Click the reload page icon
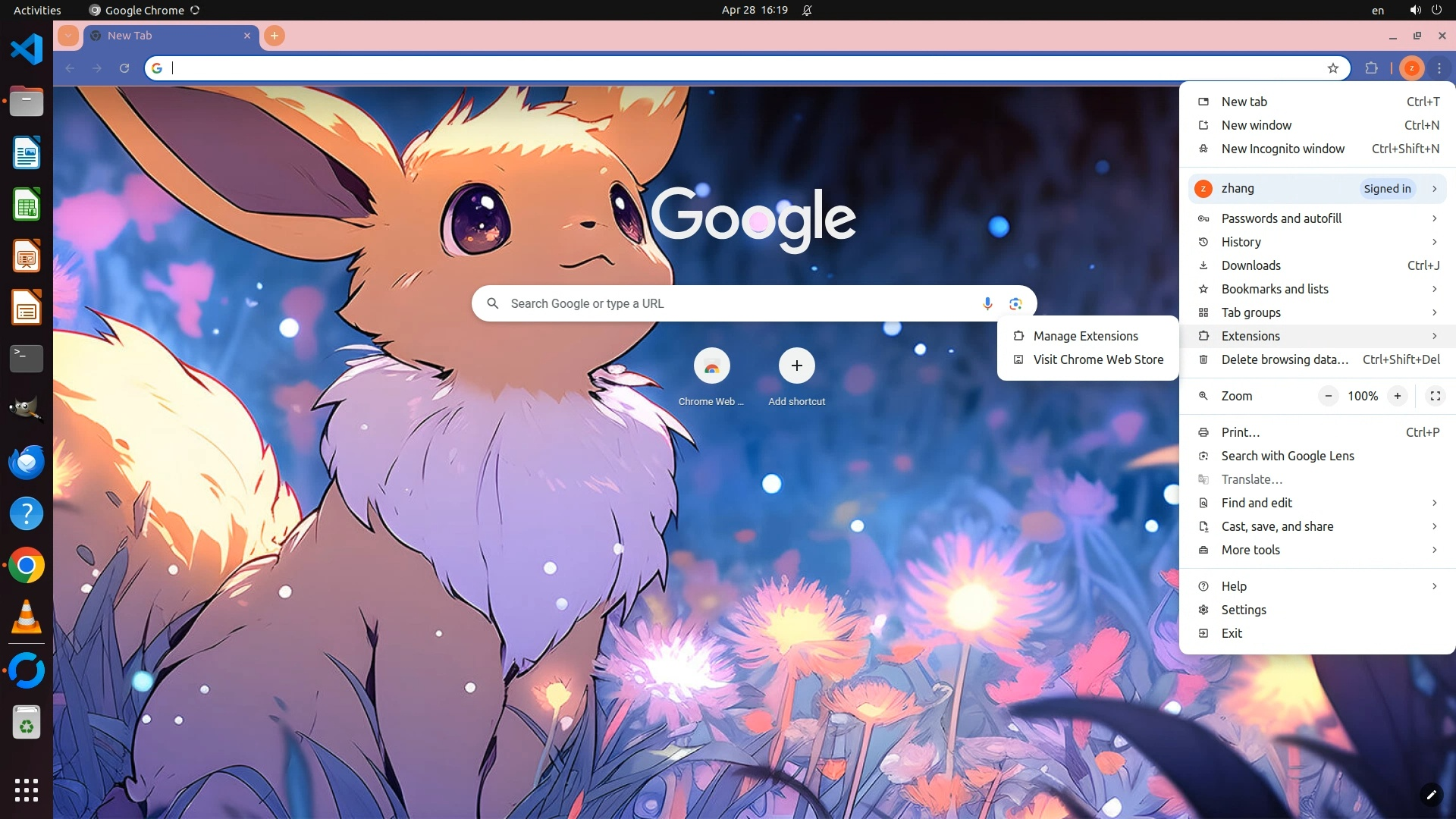The image size is (1456, 819). [x=124, y=68]
